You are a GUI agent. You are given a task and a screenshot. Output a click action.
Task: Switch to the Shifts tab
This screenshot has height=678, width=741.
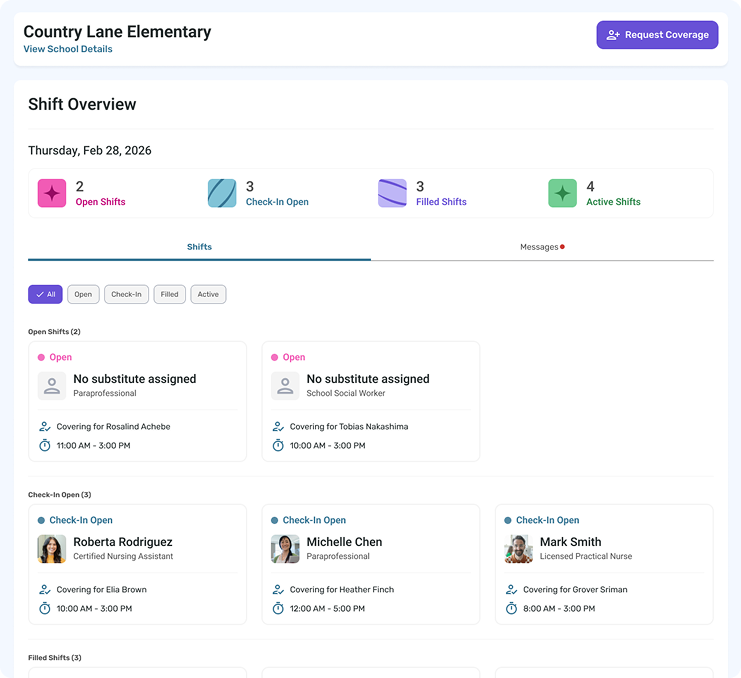point(199,247)
